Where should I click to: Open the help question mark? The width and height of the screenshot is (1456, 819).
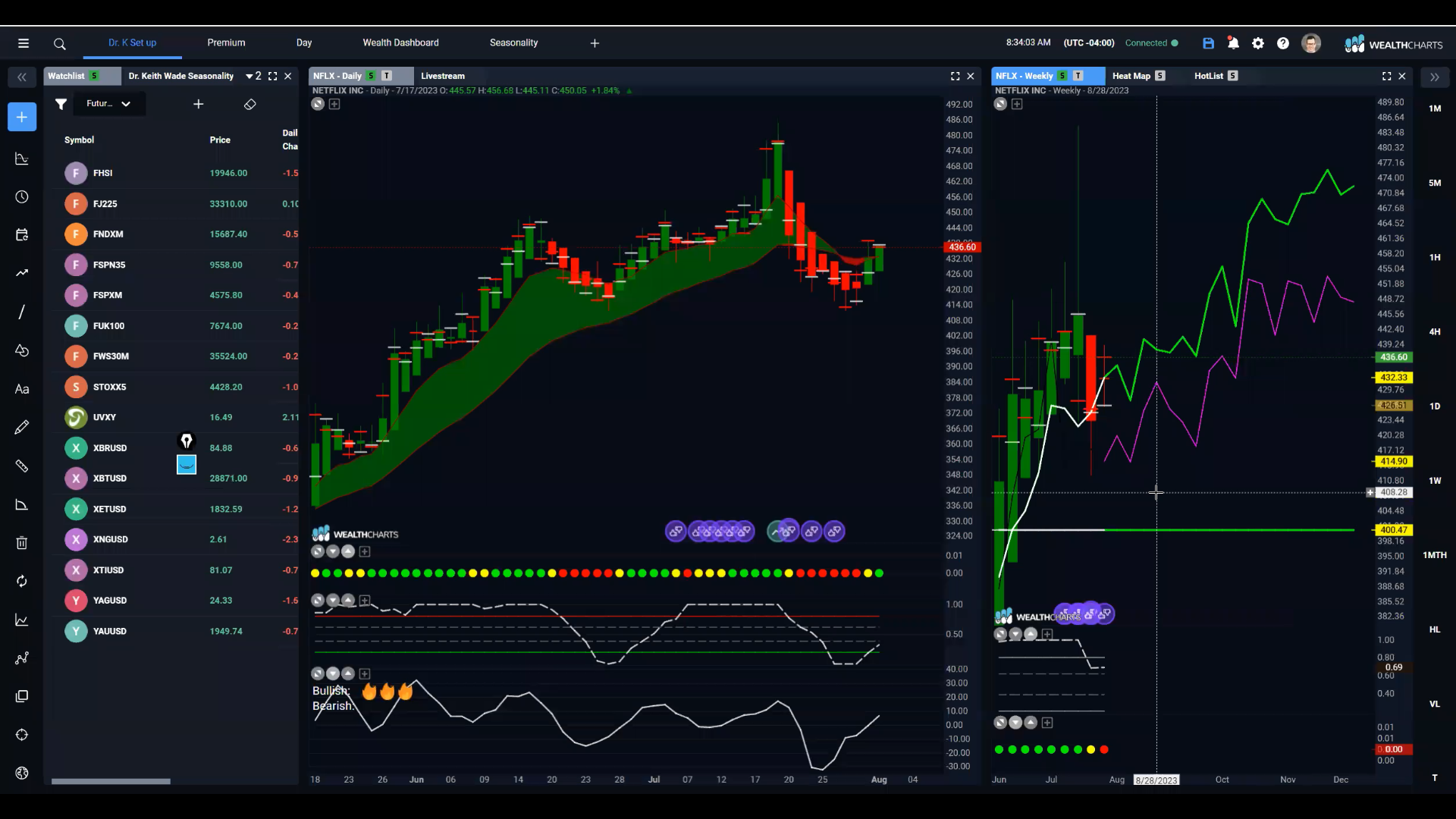pos(1283,43)
